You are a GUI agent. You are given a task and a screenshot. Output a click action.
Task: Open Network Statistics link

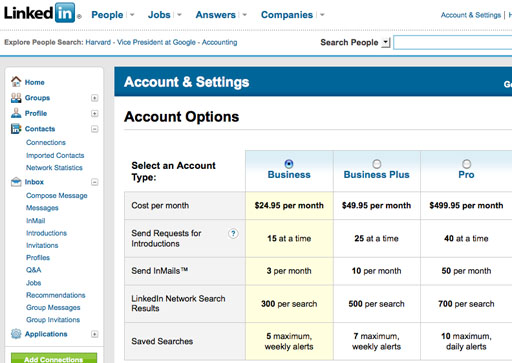[54, 167]
